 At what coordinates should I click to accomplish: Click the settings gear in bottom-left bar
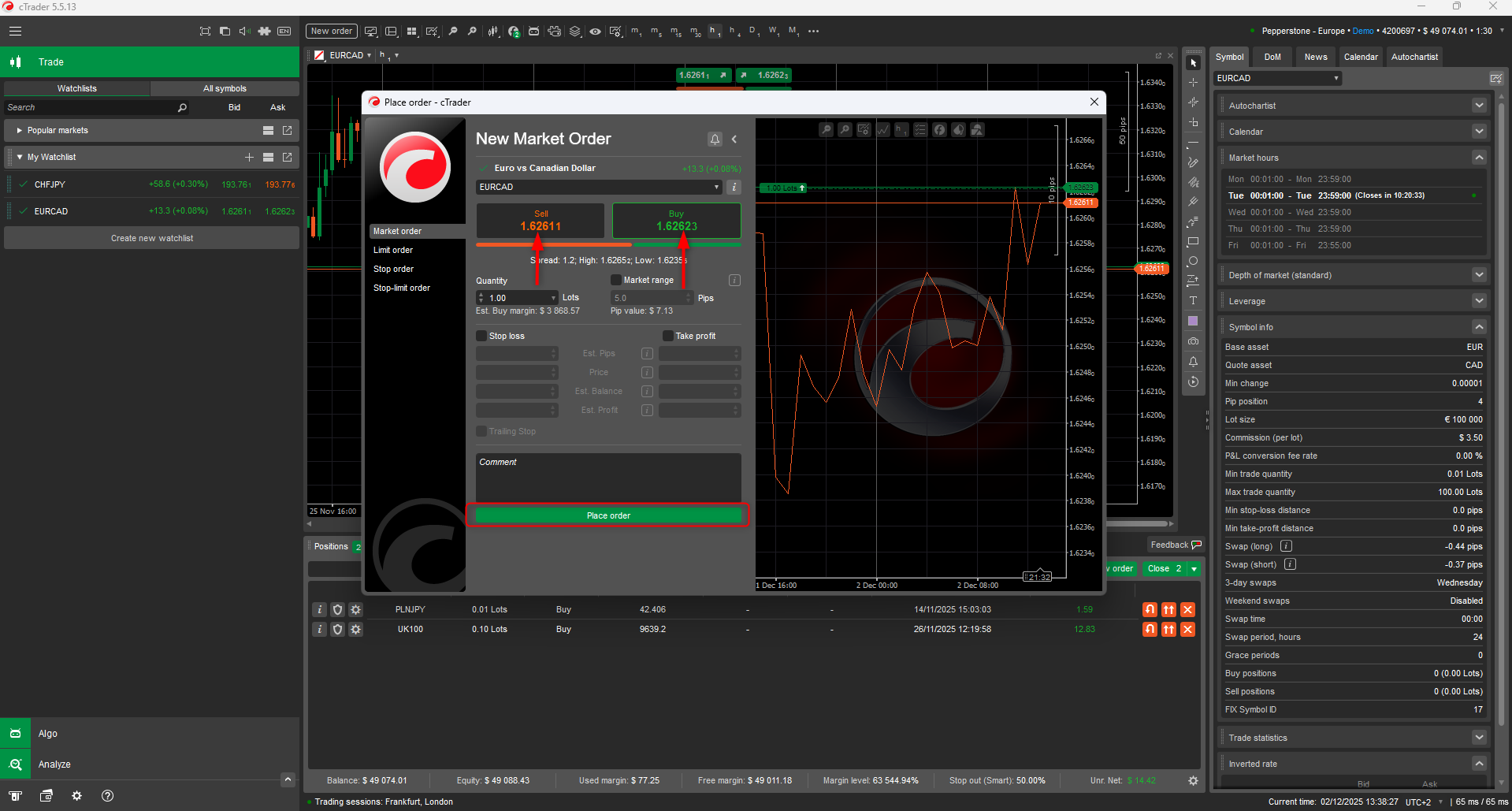[x=76, y=796]
